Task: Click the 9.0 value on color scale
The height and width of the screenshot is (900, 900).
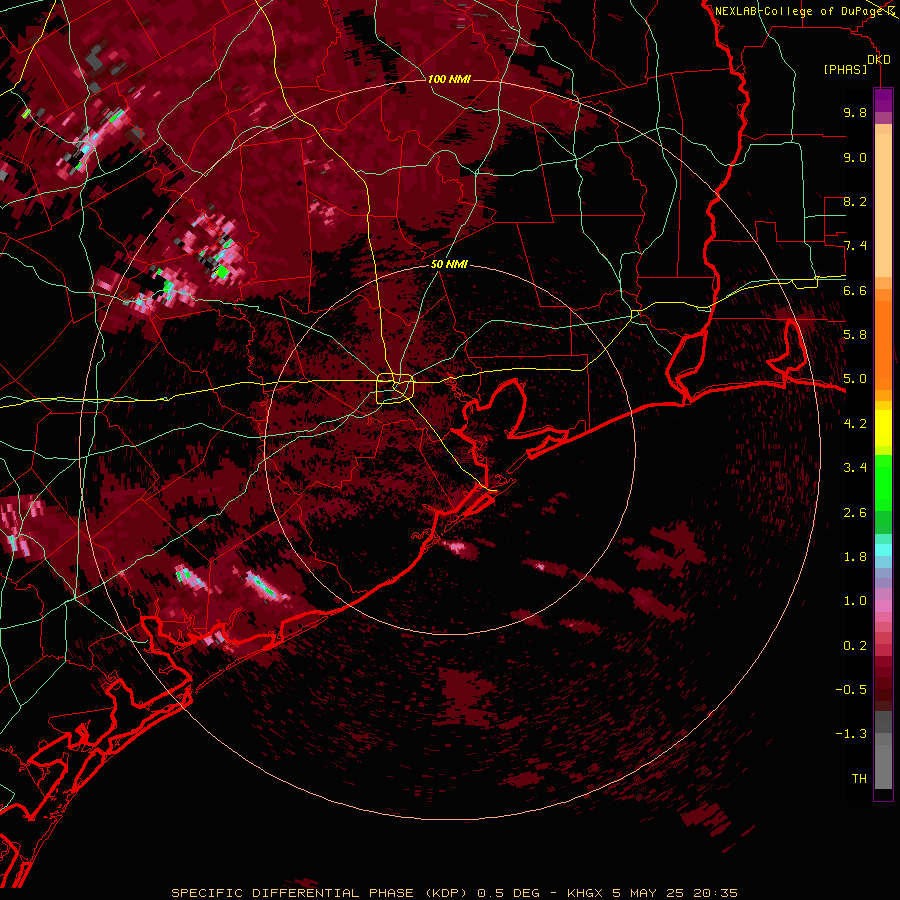Action: (x=855, y=157)
